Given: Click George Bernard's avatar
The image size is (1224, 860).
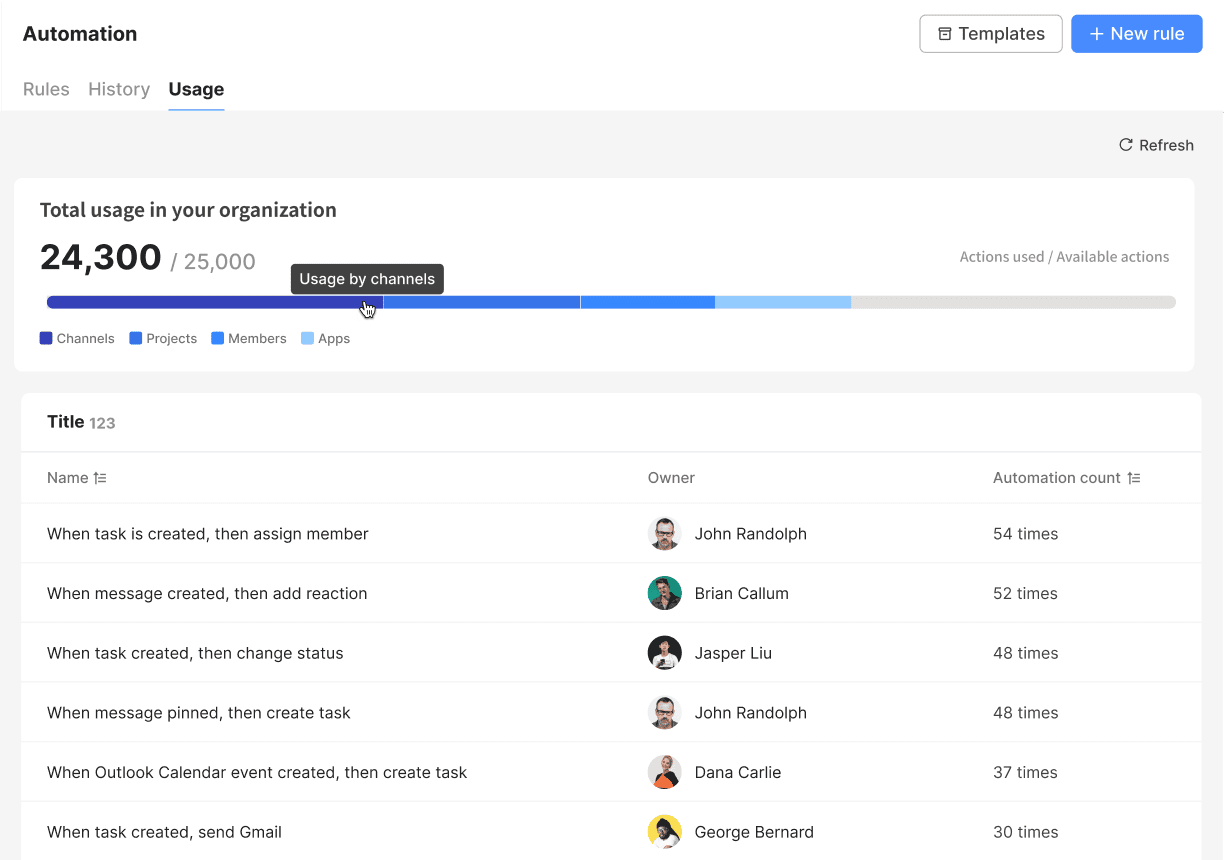Looking at the screenshot, I should pos(664,832).
